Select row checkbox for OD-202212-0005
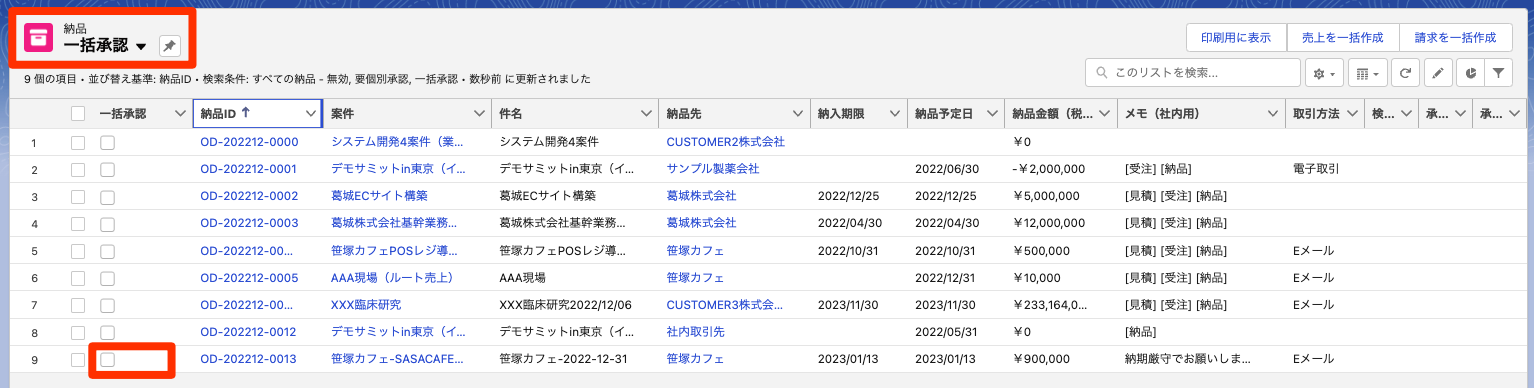 [x=78, y=278]
